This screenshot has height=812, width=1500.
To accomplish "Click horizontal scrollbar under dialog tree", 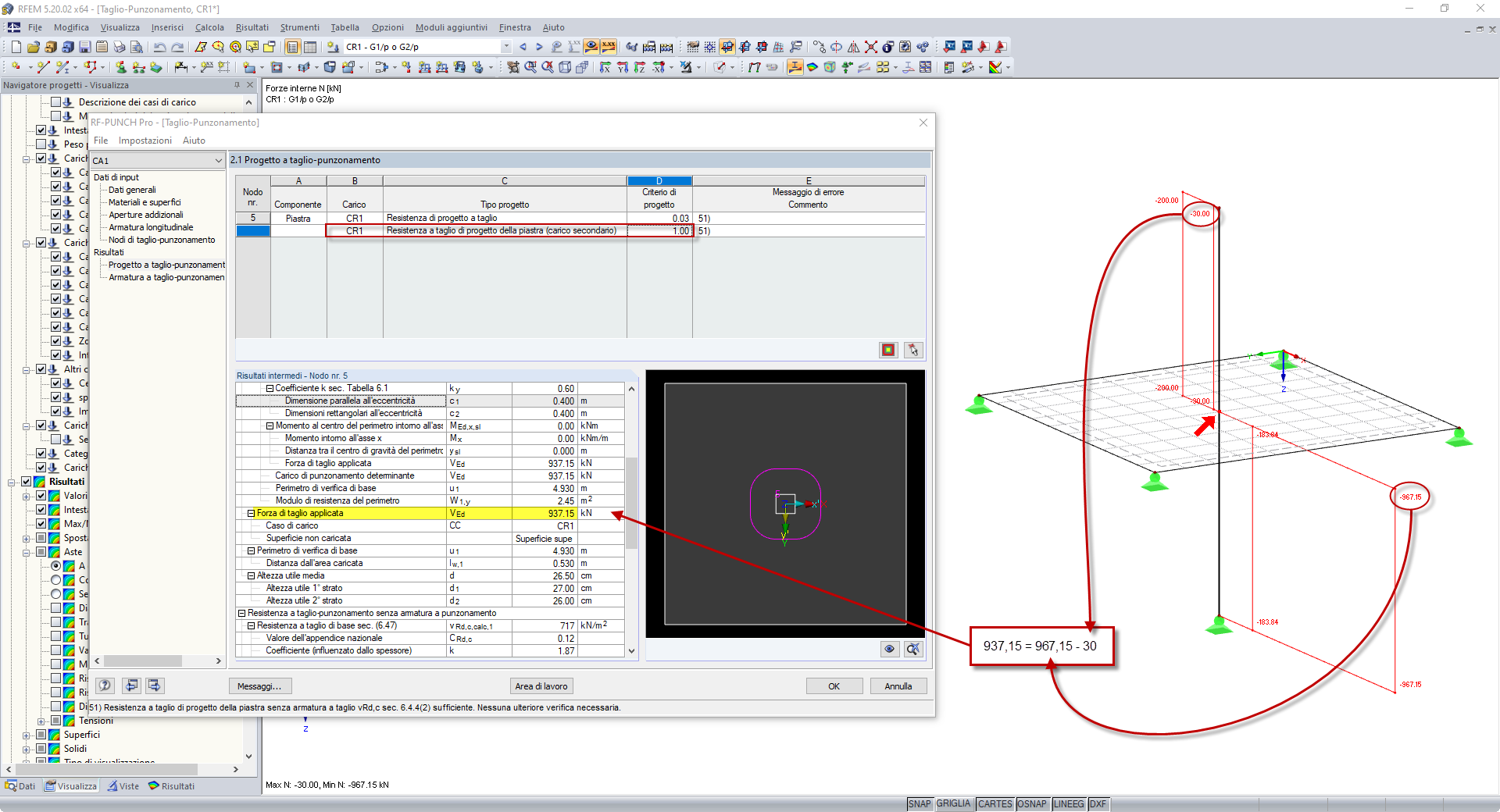I will (158, 661).
